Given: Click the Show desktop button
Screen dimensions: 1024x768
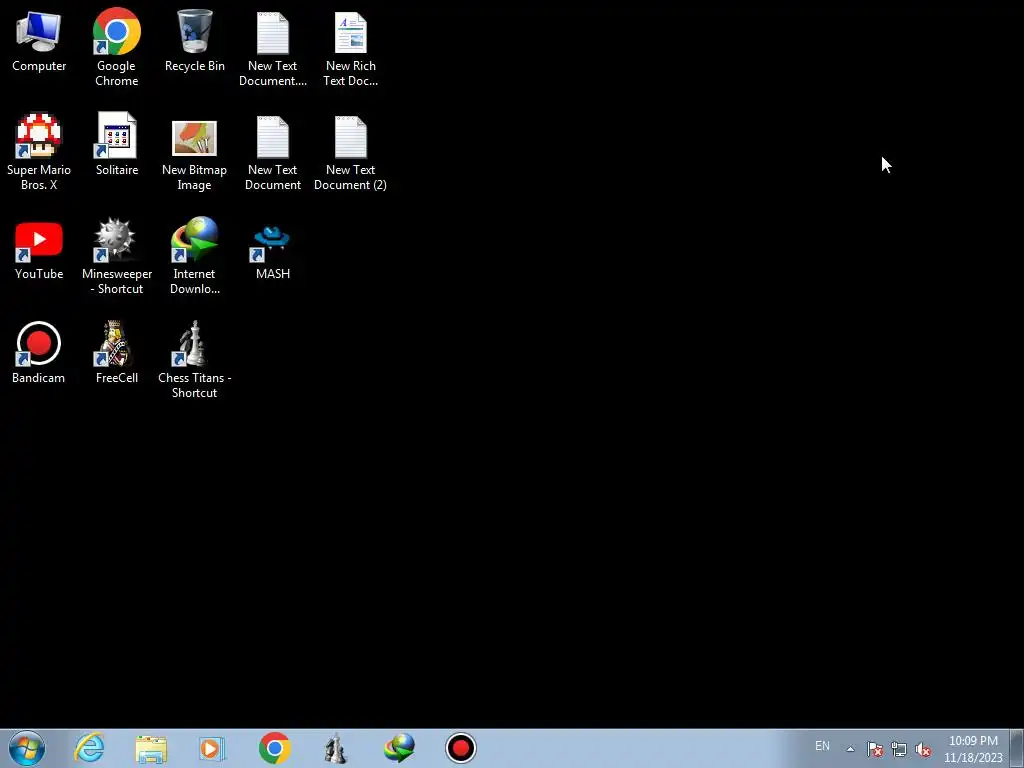Looking at the screenshot, I should click(1017, 749).
